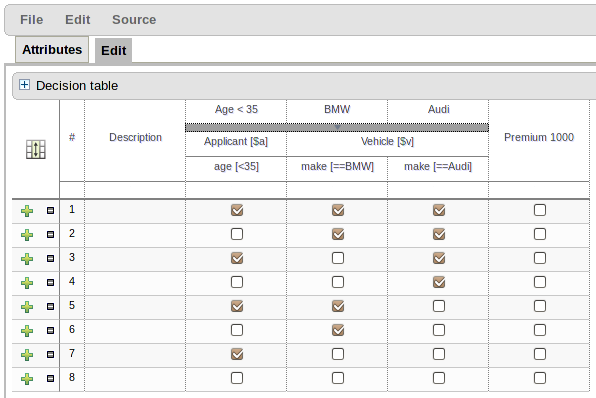Click the make [==Audi] field header
Image resolution: width=596 pixels, height=398 pixels.
coord(438,166)
